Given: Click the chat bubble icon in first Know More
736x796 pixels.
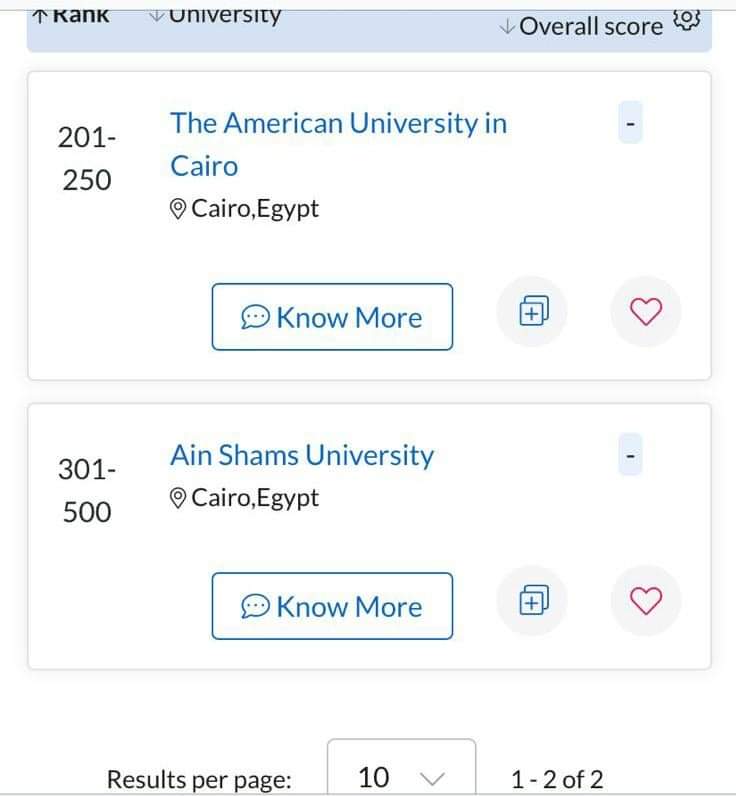Looking at the screenshot, I should (256, 318).
